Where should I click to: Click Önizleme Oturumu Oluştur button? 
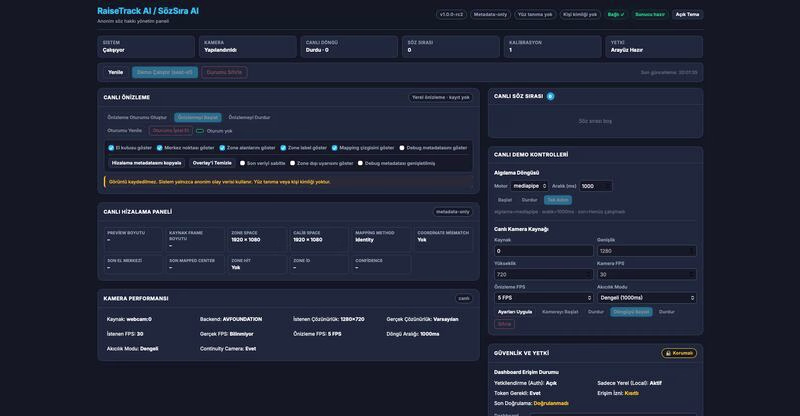click(x=137, y=117)
